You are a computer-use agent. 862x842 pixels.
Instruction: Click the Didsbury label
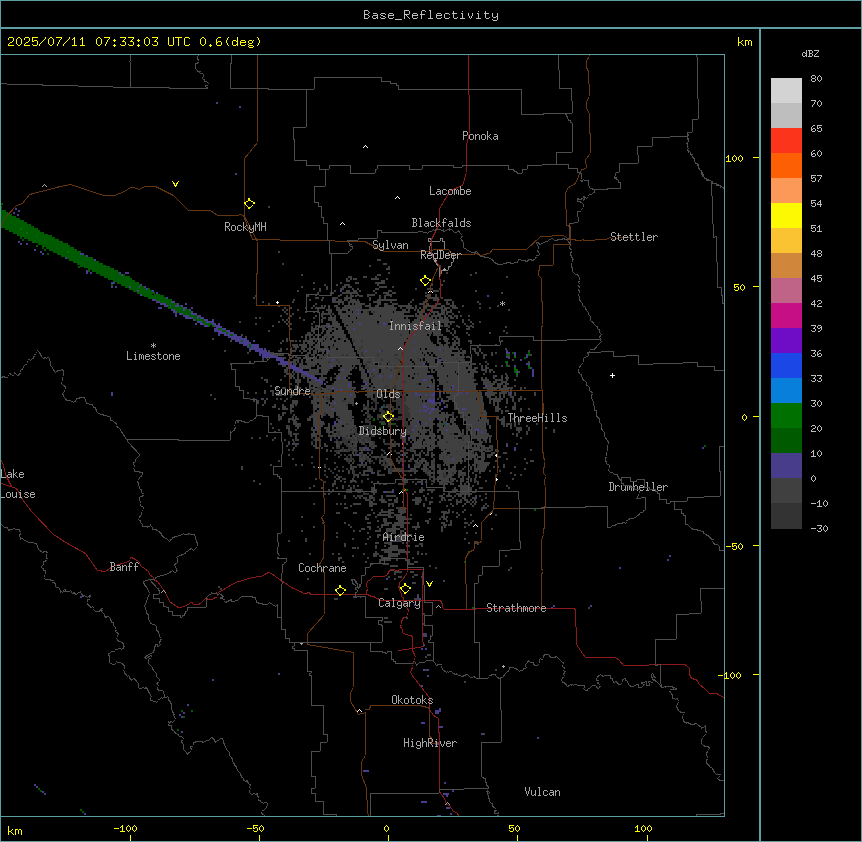click(x=383, y=431)
